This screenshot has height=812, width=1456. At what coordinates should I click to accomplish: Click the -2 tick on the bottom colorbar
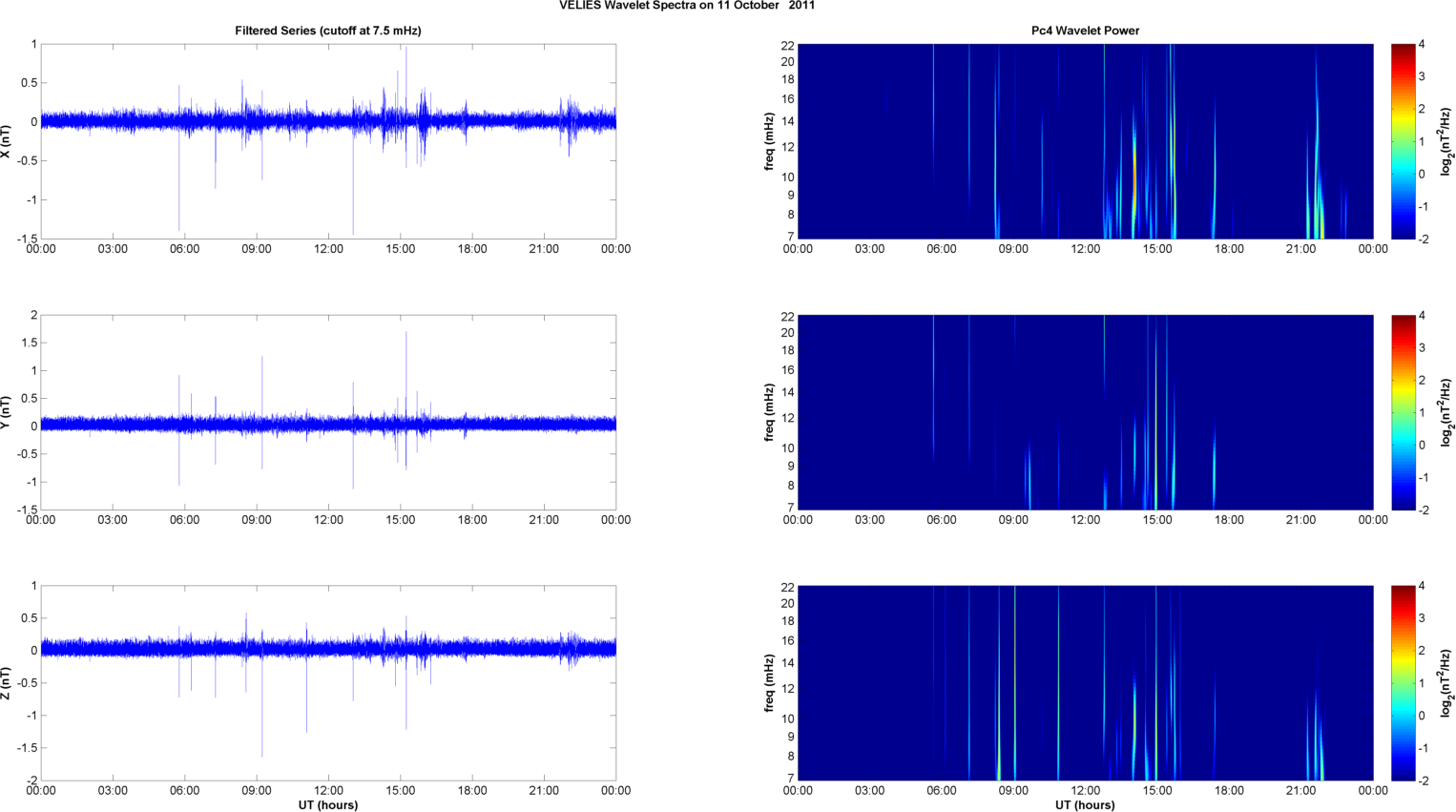click(1424, 781)
